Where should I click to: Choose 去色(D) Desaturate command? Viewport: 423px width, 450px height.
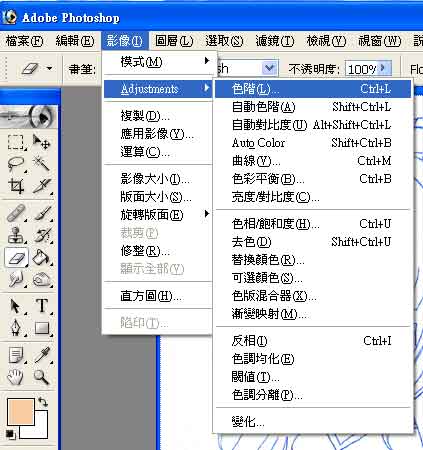[x=313, y=242]
